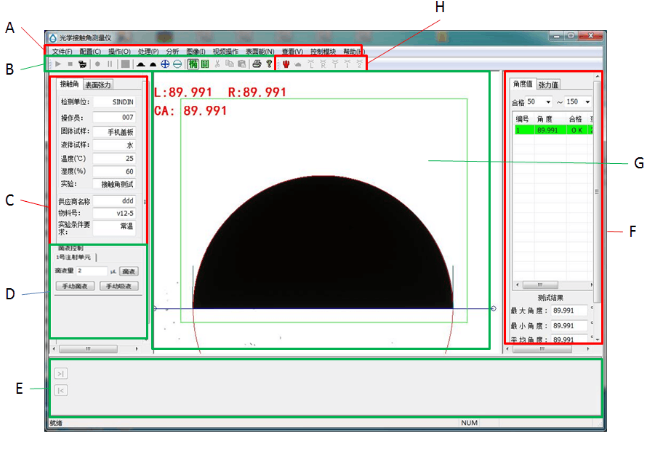Click the blue circle with horizontal line icon
656x452 pixels.
pos(177,64)
